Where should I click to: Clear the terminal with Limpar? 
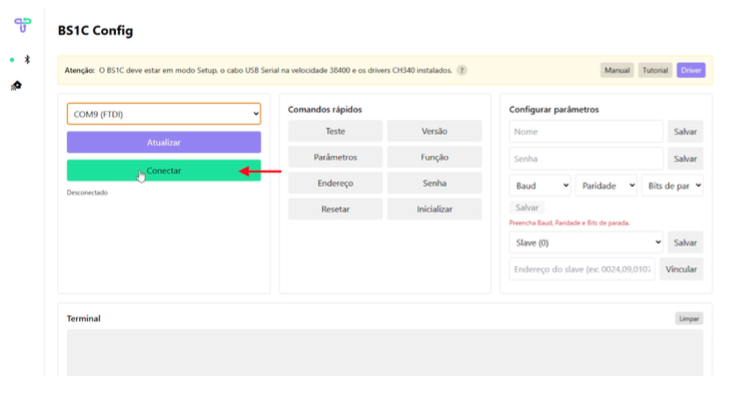689,318
